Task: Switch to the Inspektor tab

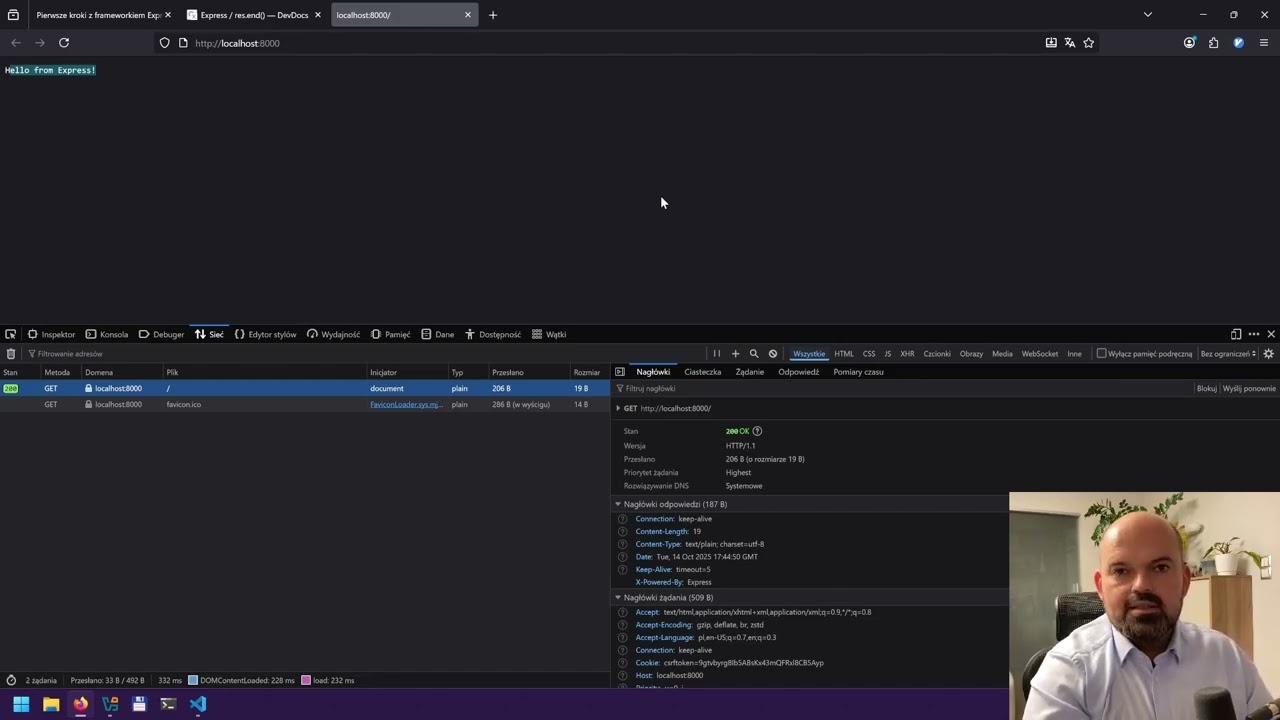Action: tap(51, 334)
